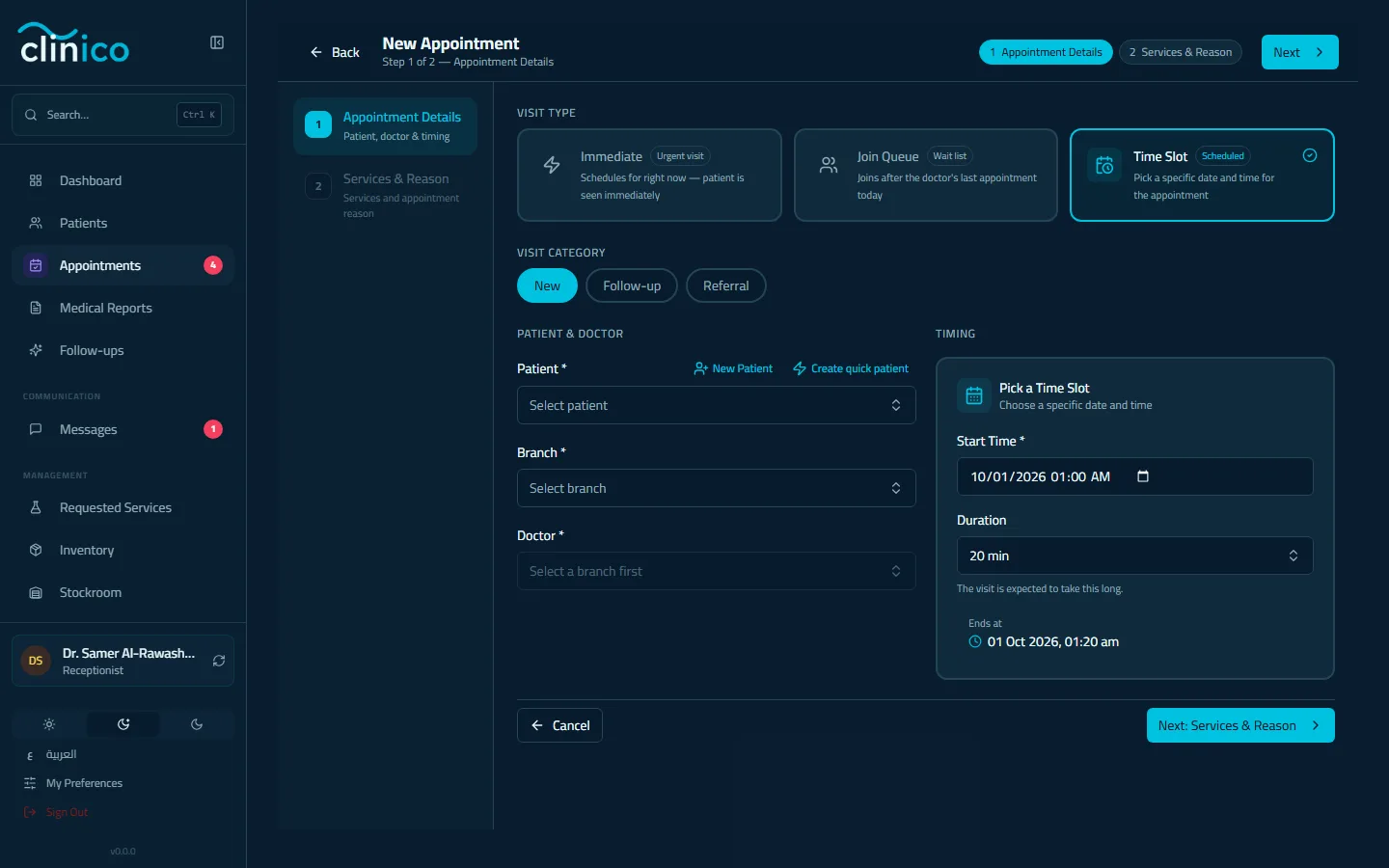Click Cancel button

pyautogui.click(x=559, y=725)
